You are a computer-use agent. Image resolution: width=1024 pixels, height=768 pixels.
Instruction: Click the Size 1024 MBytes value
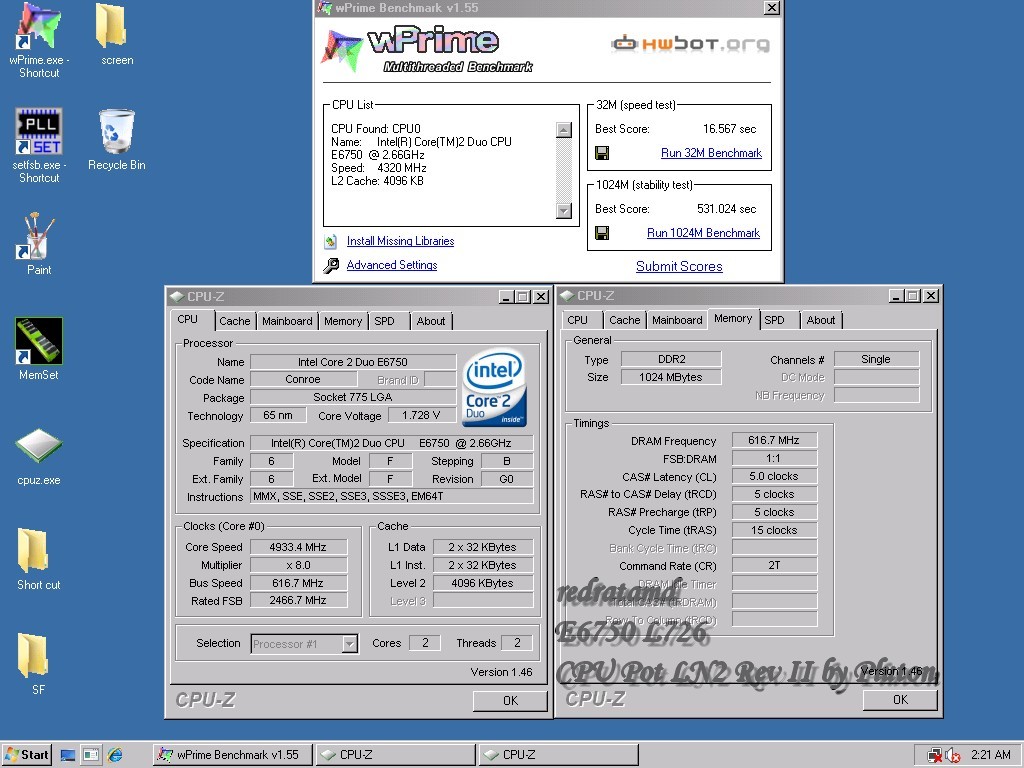tap(671, 377)
